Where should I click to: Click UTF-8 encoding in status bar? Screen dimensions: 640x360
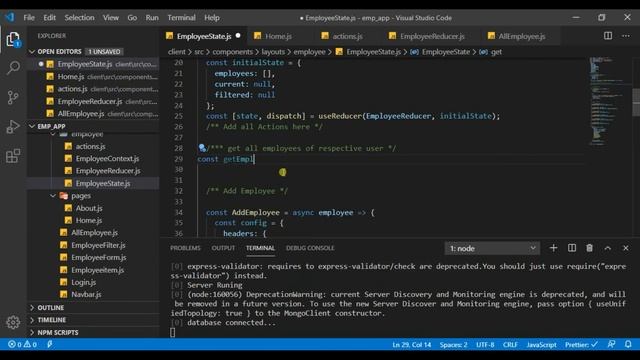(x=485, y=344)
